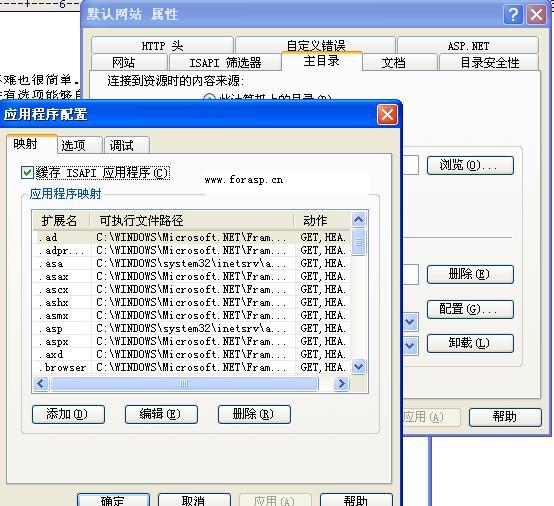Open the 网站 tab
Viewport: 554px width, 506px height.
129,62
